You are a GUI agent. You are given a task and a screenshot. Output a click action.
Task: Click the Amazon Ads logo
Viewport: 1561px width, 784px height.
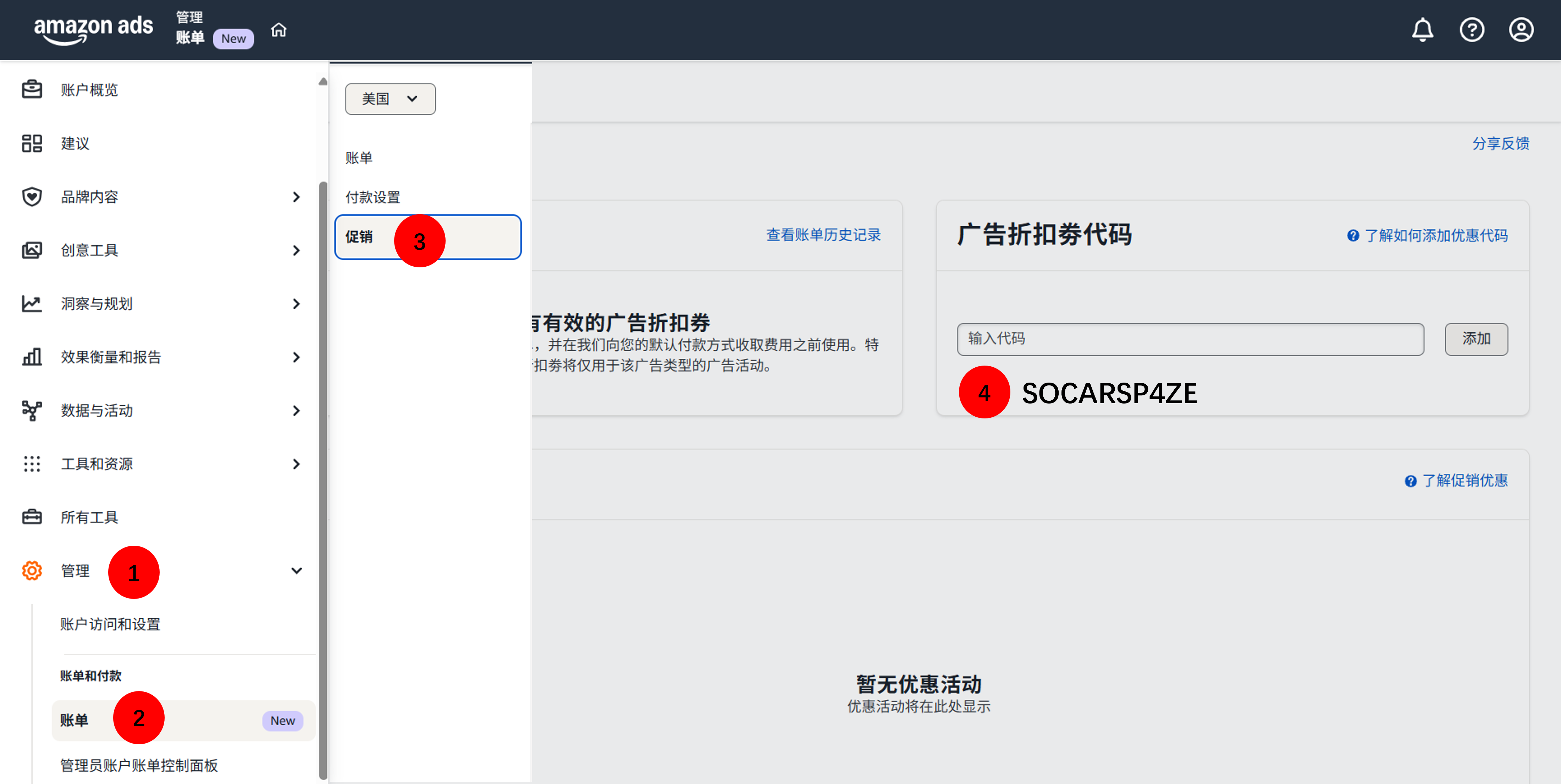[x=93, y=30]
